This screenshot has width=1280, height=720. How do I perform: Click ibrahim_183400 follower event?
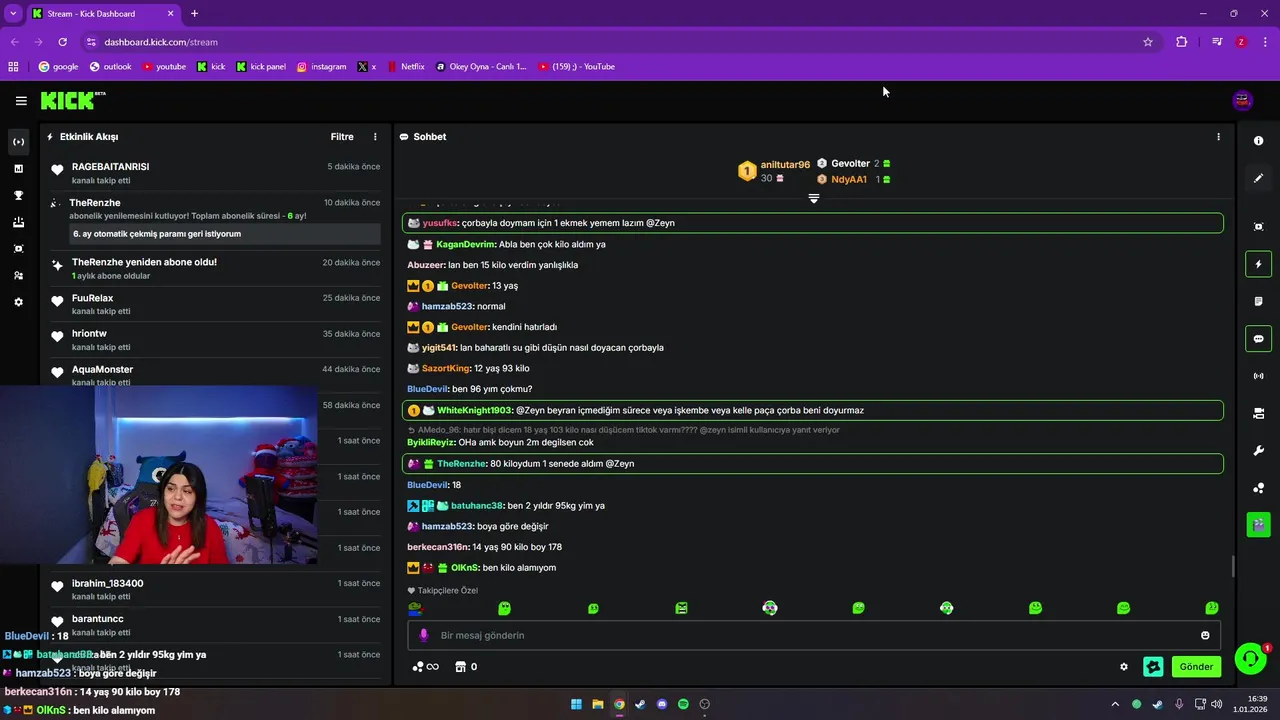(x=107, y=584)
